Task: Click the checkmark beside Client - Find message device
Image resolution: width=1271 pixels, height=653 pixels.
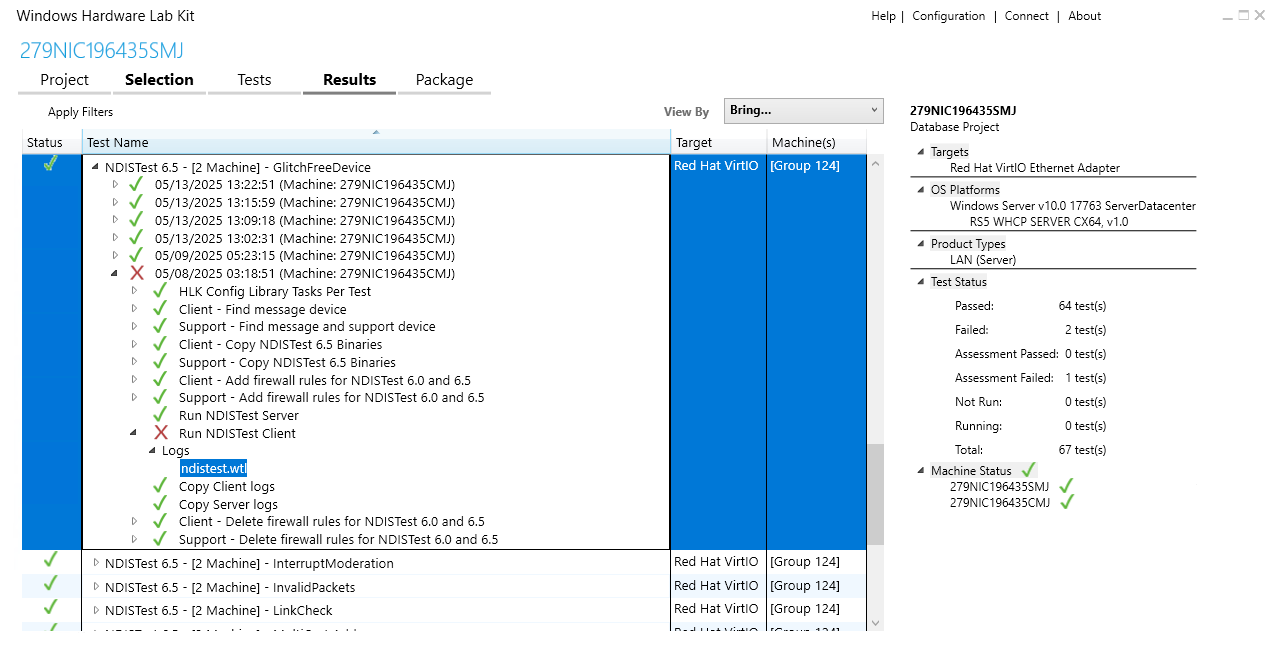Action: point(160,309)
